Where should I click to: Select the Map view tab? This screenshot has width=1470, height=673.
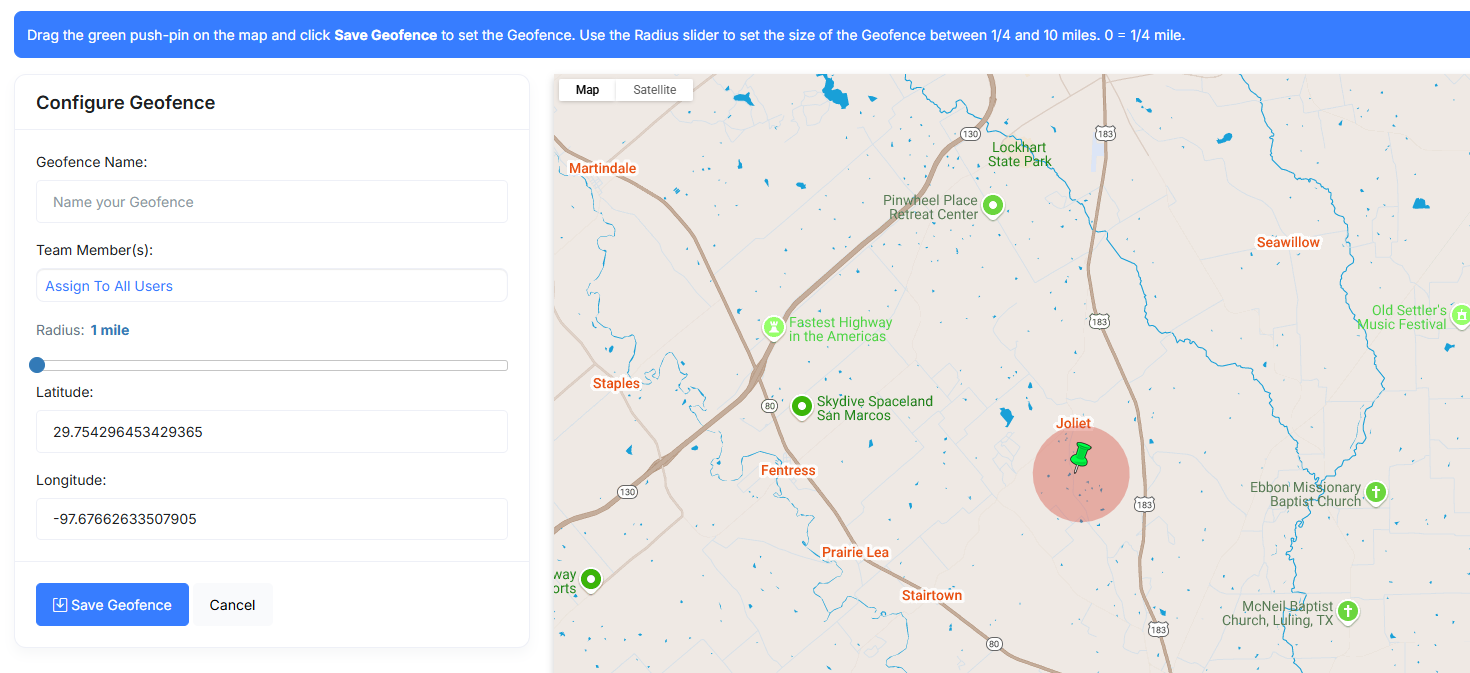click(x=587, y=90)
